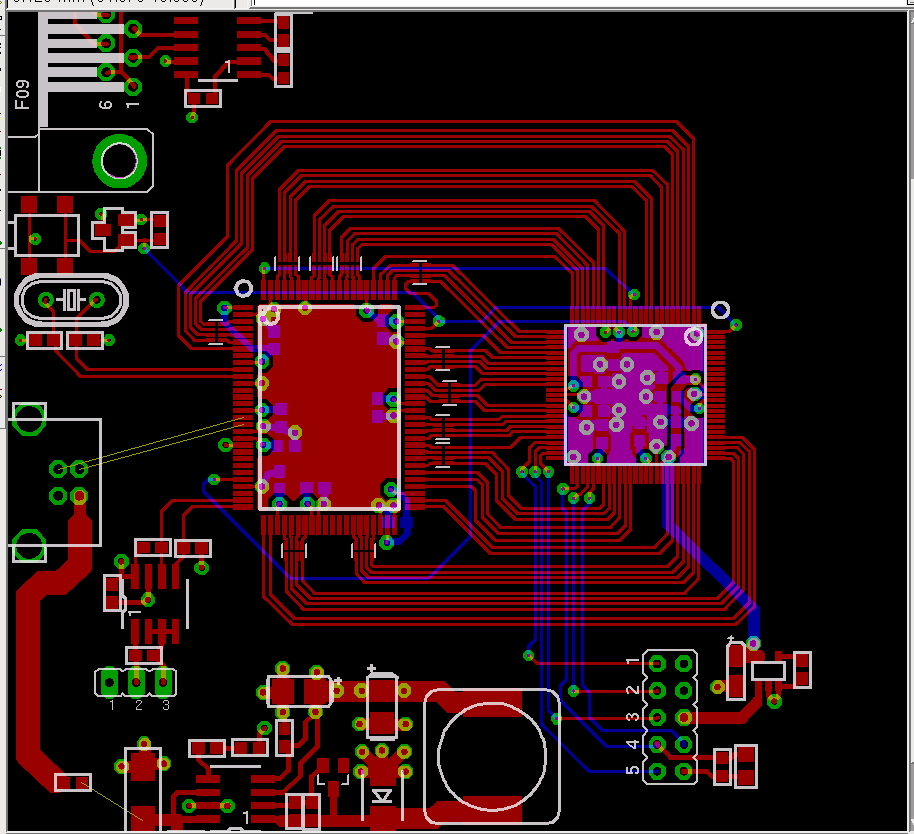Select pad 3 of the 3-pin header
The image size is (914, 834).
click(163, 683)
